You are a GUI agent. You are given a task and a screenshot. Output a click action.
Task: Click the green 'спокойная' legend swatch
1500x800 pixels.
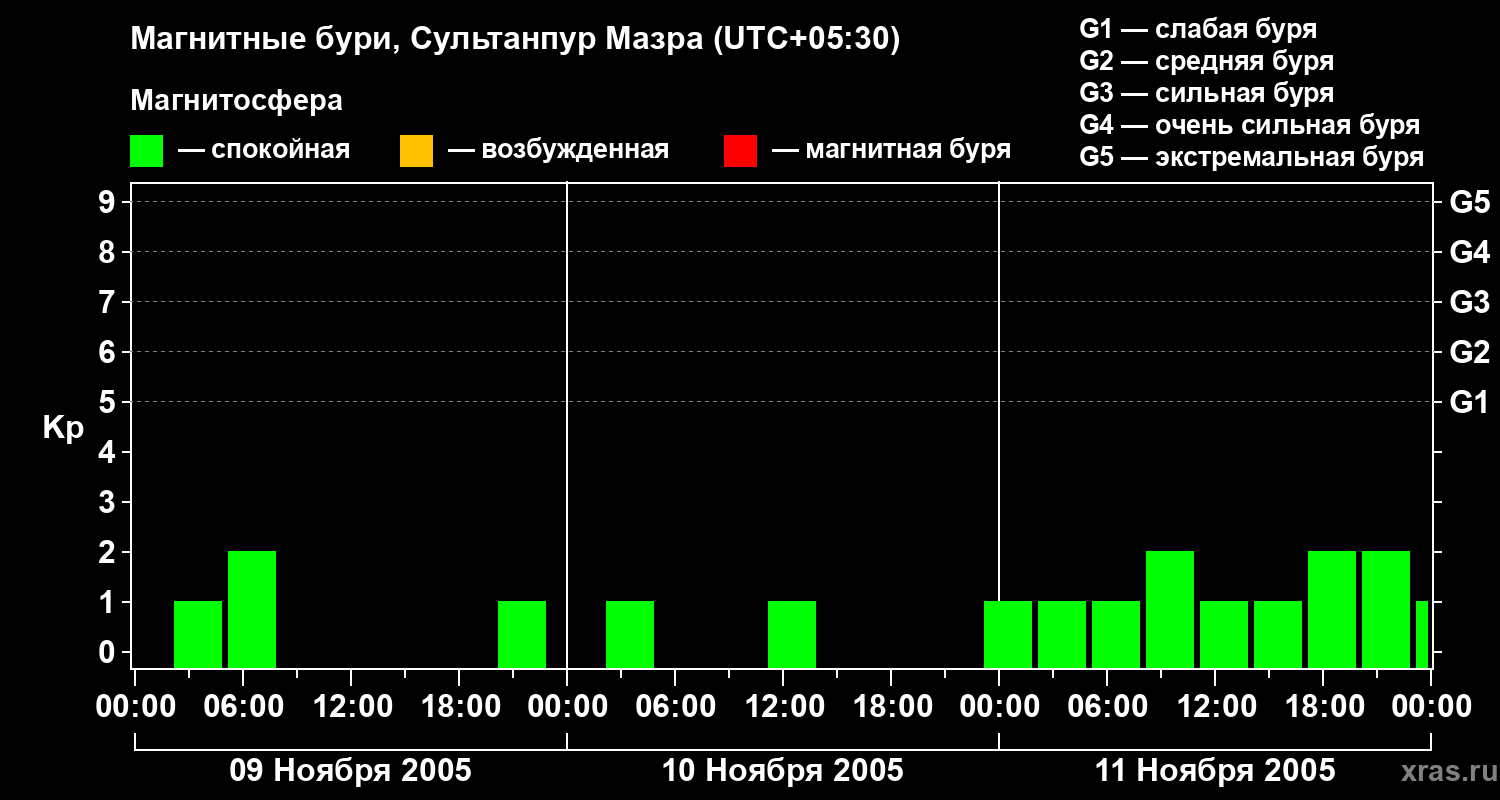point(146,151)
